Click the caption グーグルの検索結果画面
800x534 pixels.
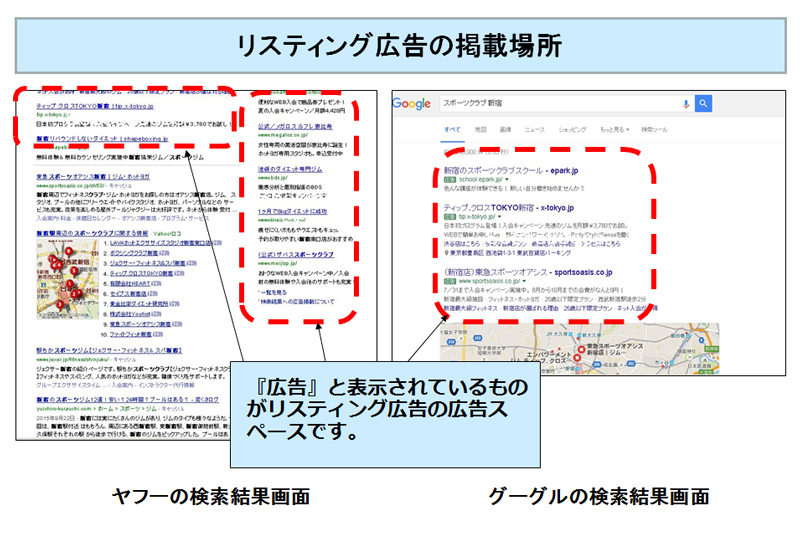[x=599, y=496]
